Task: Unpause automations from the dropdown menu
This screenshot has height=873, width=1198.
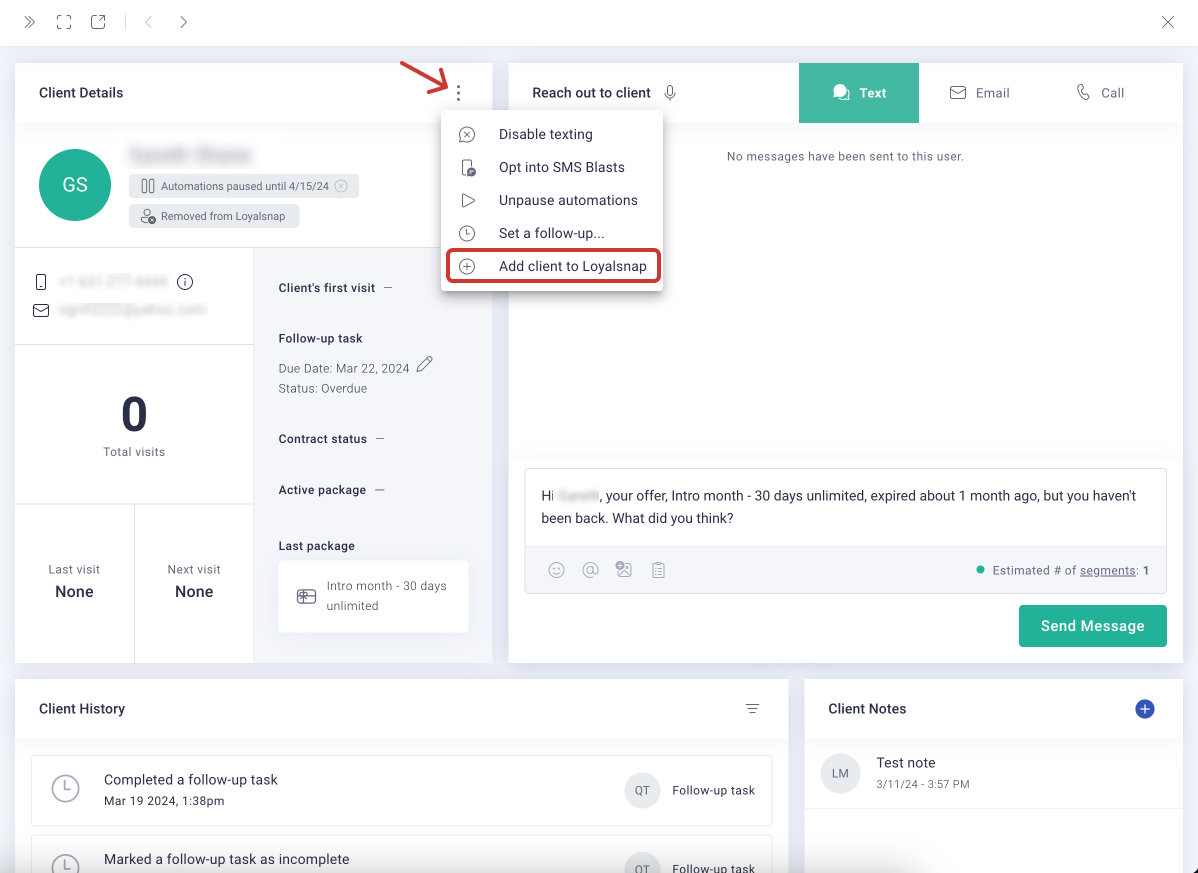Action: pos(567,200)
